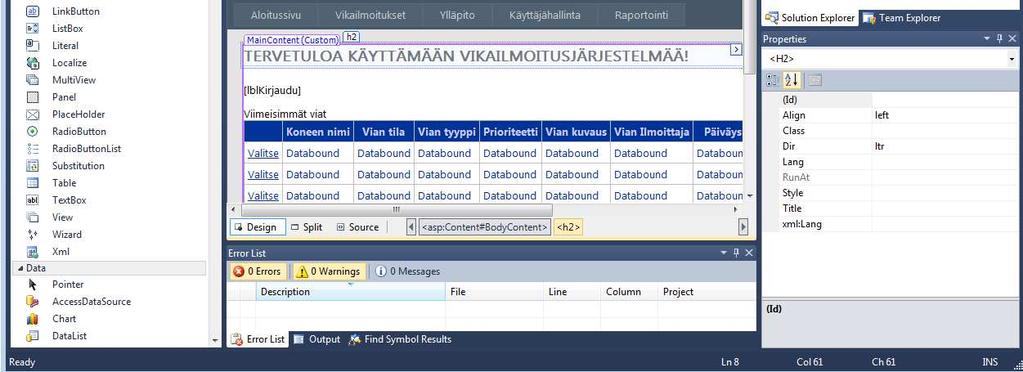Sort Error List by Description column
Viewport: 1023px width, 372px height.
pyautogui.click(x=350, y=292)
